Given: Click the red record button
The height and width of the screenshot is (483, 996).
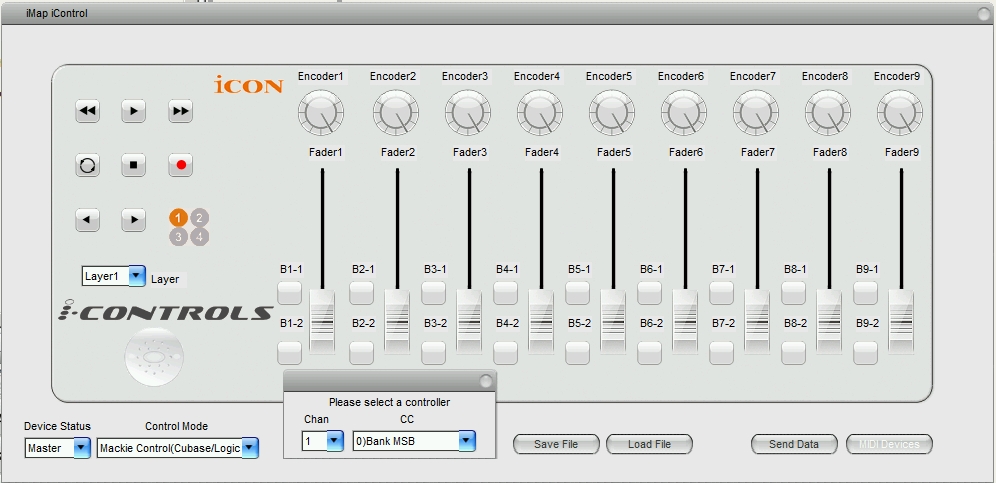Looking at the screenshot, I should 181,165.
